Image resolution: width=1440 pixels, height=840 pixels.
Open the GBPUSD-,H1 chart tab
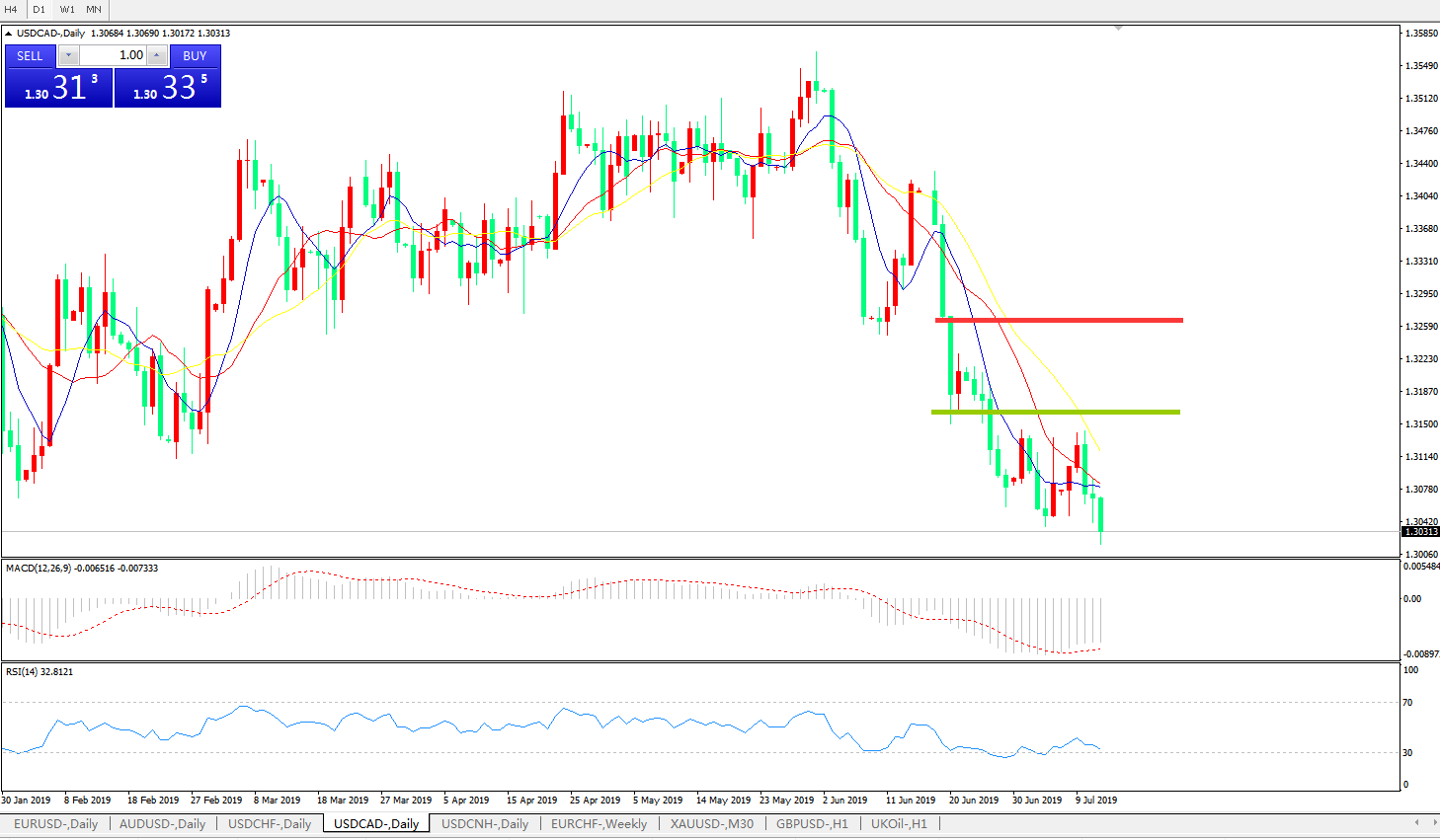pos(812,823)
